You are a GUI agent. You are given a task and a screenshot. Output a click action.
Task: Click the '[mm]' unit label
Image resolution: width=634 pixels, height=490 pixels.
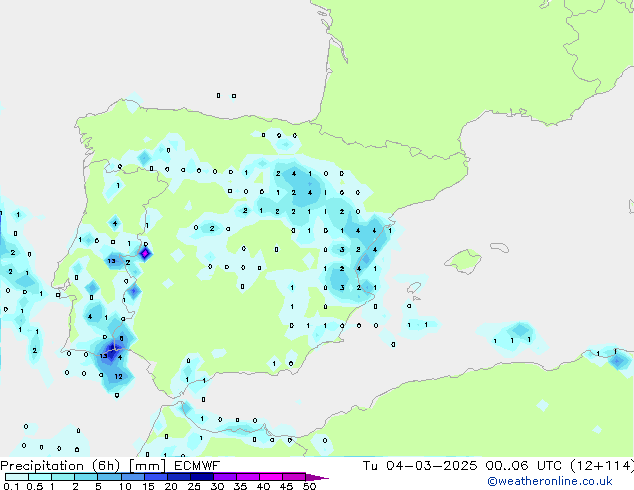point(147,466)
